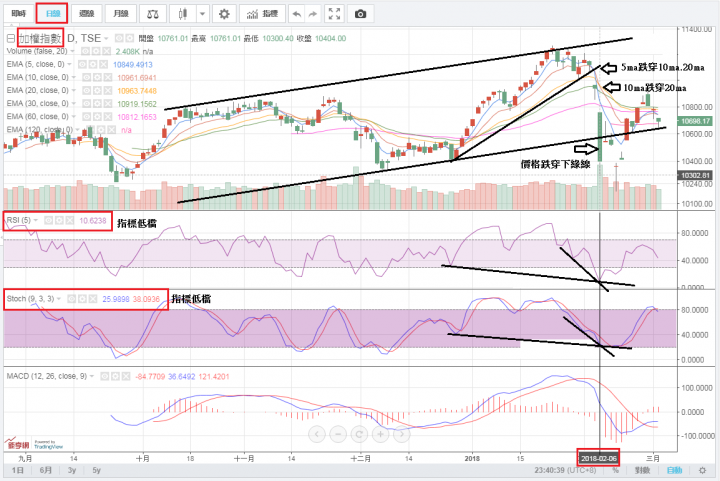Hide the main 加權指數 price series
Image resolution: width=720 pixels, height=481 pixels.
pos(118,38)
